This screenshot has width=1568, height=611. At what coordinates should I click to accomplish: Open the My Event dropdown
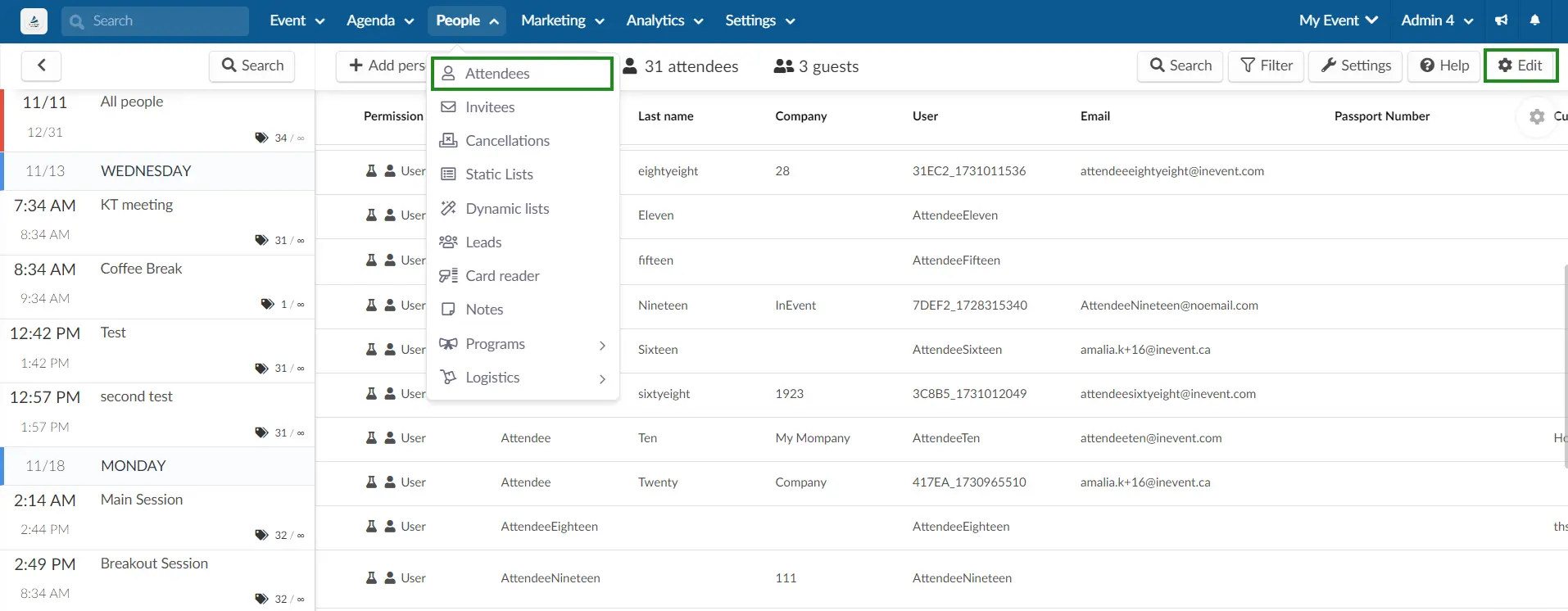pos(1339,20)
